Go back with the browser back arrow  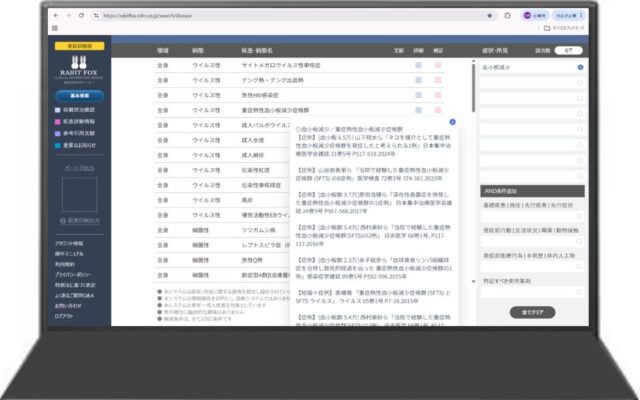[56, 16]
